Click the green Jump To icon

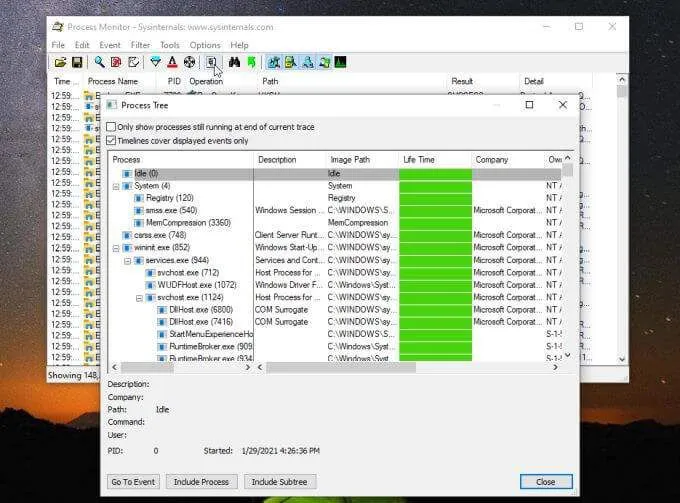[x=251, y=62]
